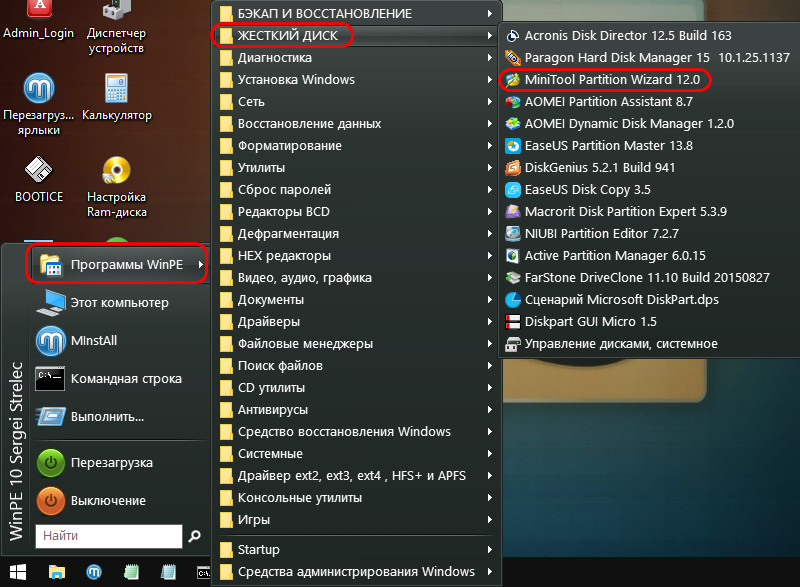Click the Windows Start button on taskbar
Image resolution: width=800 pixels, height=587 pixels.
18,572
